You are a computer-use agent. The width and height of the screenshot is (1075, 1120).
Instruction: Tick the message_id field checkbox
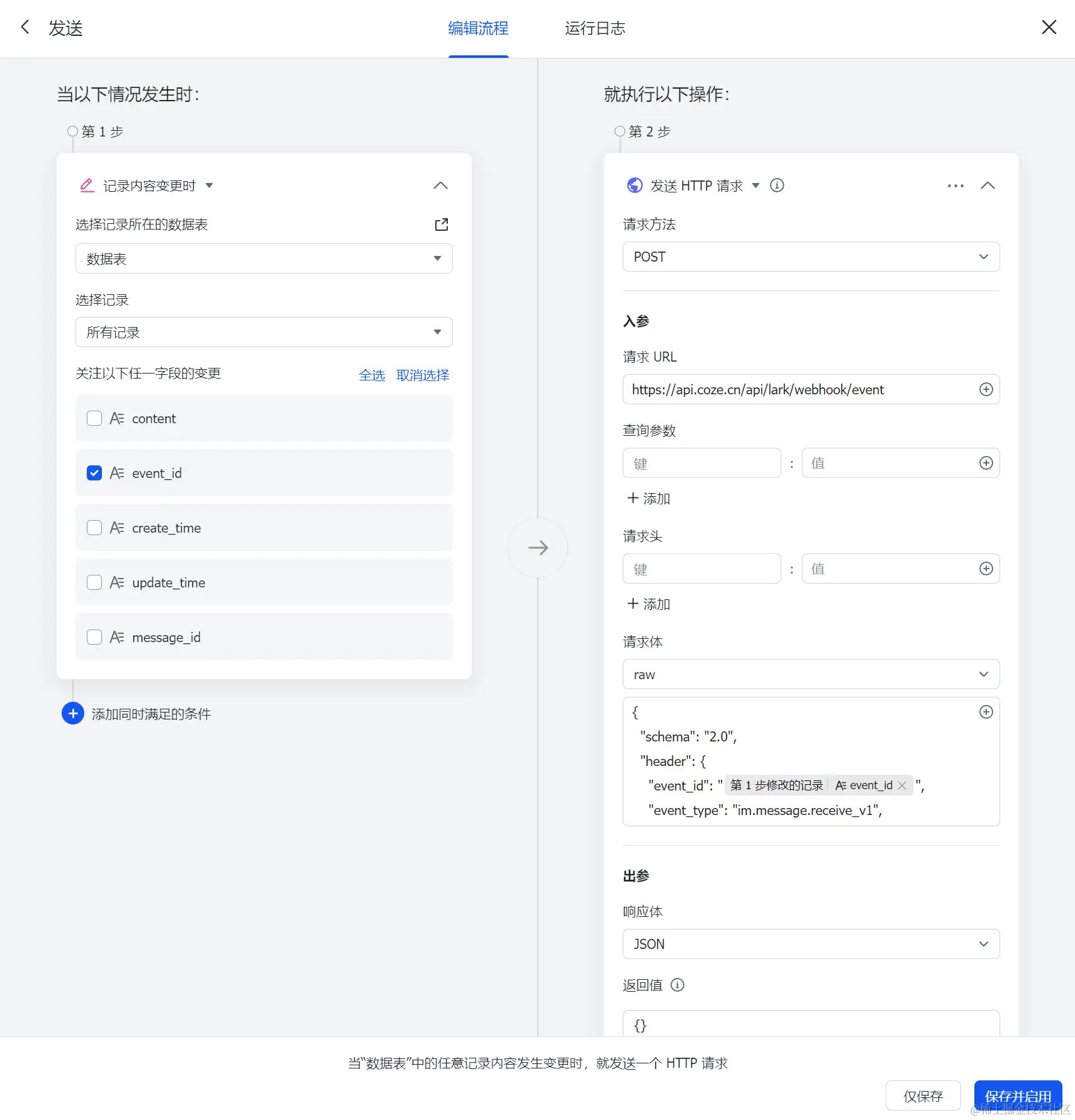coord(94,637)
